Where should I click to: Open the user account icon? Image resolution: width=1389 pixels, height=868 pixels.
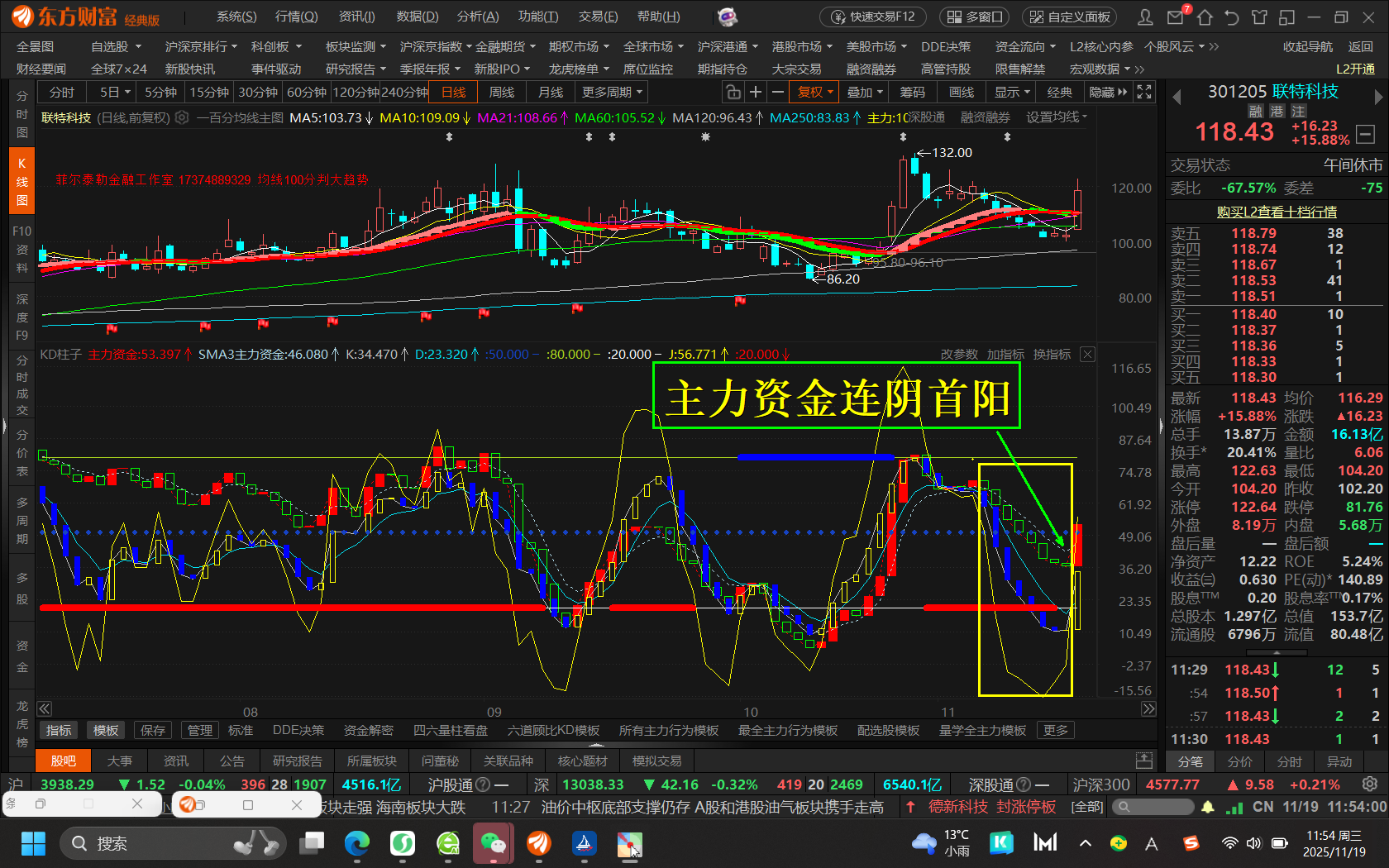coord(1145,17)
